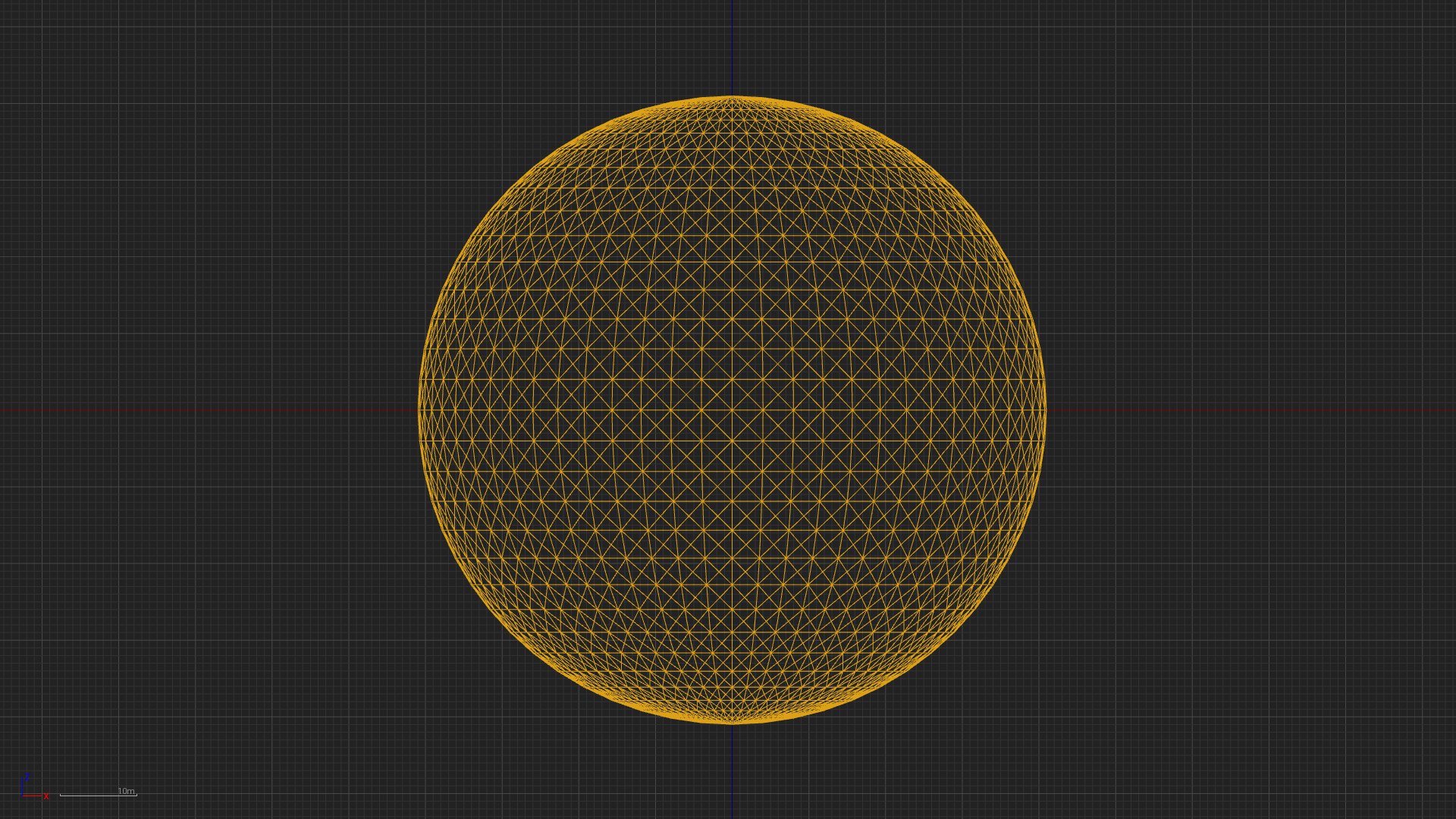Image resolution: width=1456 pixels, height=819 pixels.
Task: Click the blue Z axis arm in gizmo
Action: (x=22, y=786)
